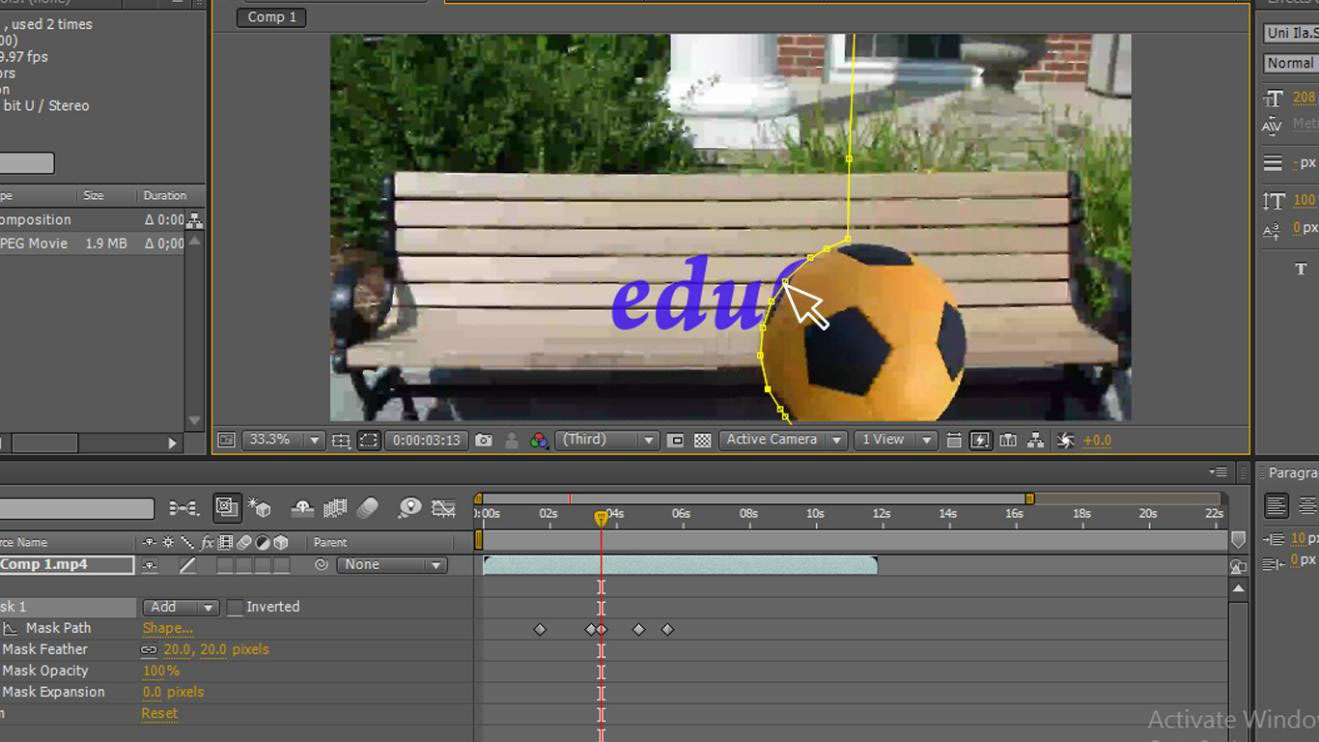Click the Take Snapshot camera icon
The width and height of the screenshot is (1319, 742).
[483, 440]
